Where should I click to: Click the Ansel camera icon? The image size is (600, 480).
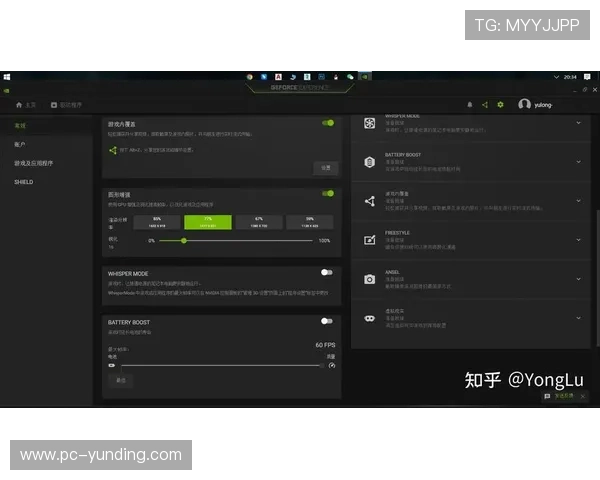pos(369,279)
